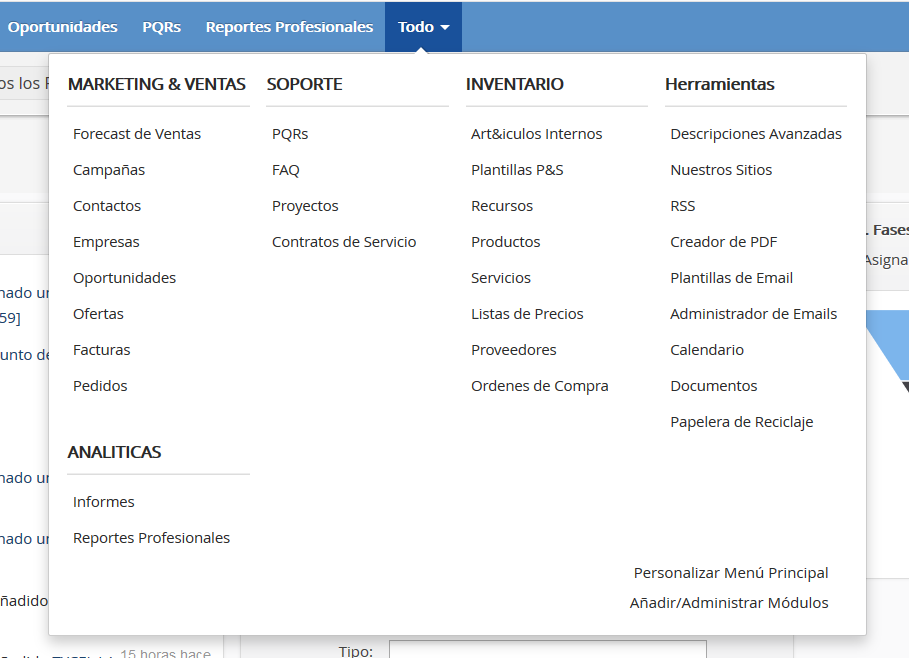Open Contratos de Servicio
909x658 pixels.
point(344,242)
